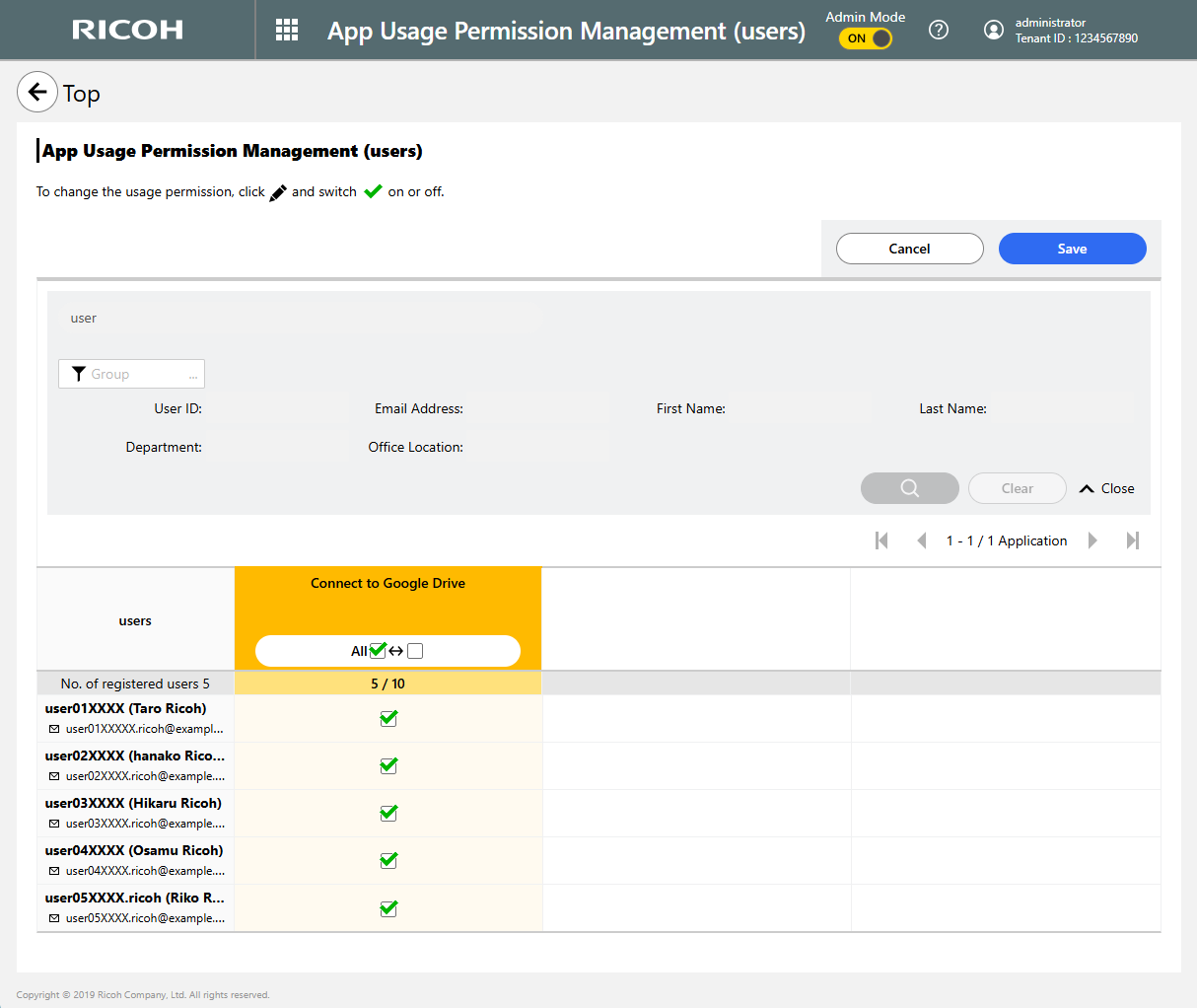This screenshot has height=1008, width=1197.
Task: Uncheck Google Drive permission for user01XXXX
Action: tap(388, 718)
